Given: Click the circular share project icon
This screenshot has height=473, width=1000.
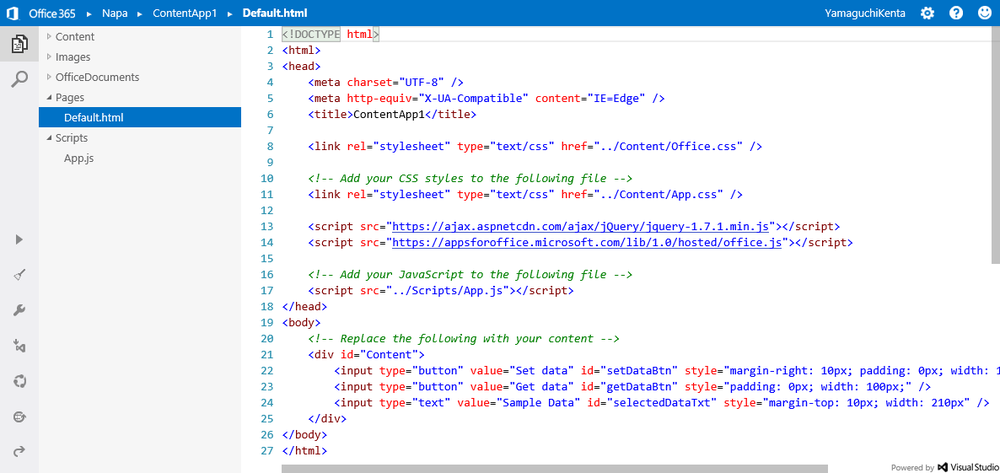Looking at the screenshot, I should coord(19,381).
